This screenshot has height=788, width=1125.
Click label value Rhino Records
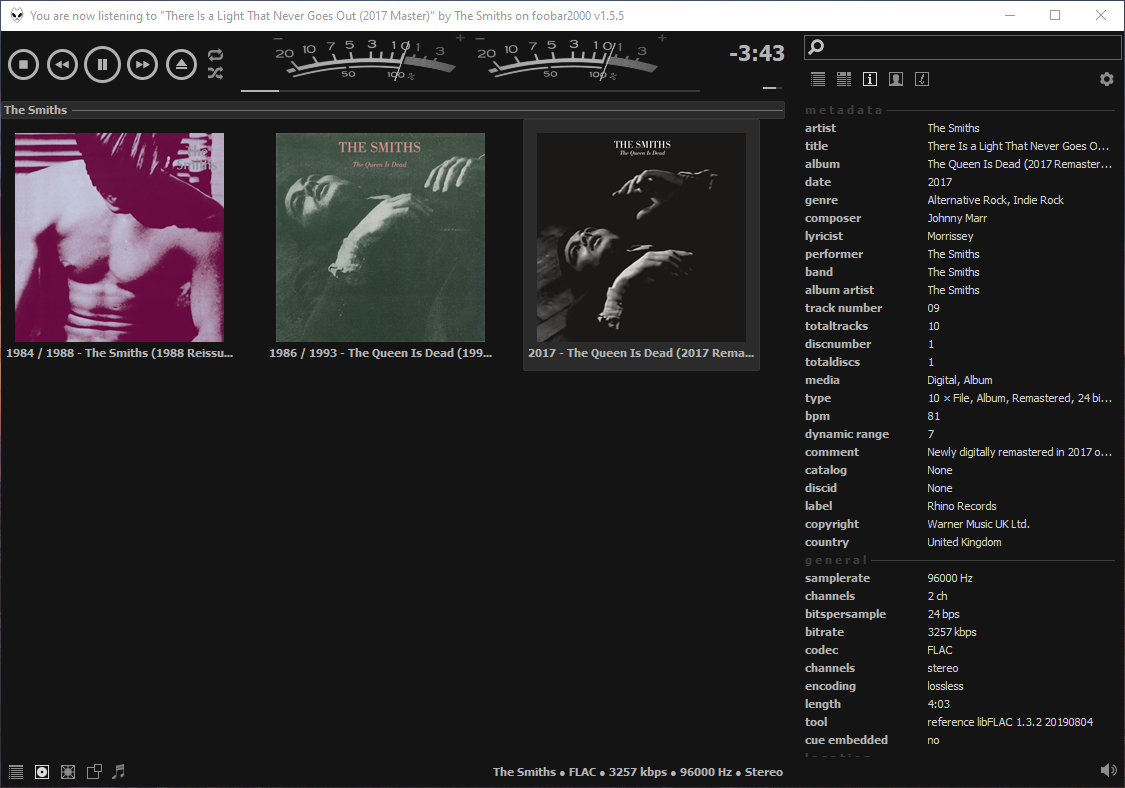pos(961,506)
